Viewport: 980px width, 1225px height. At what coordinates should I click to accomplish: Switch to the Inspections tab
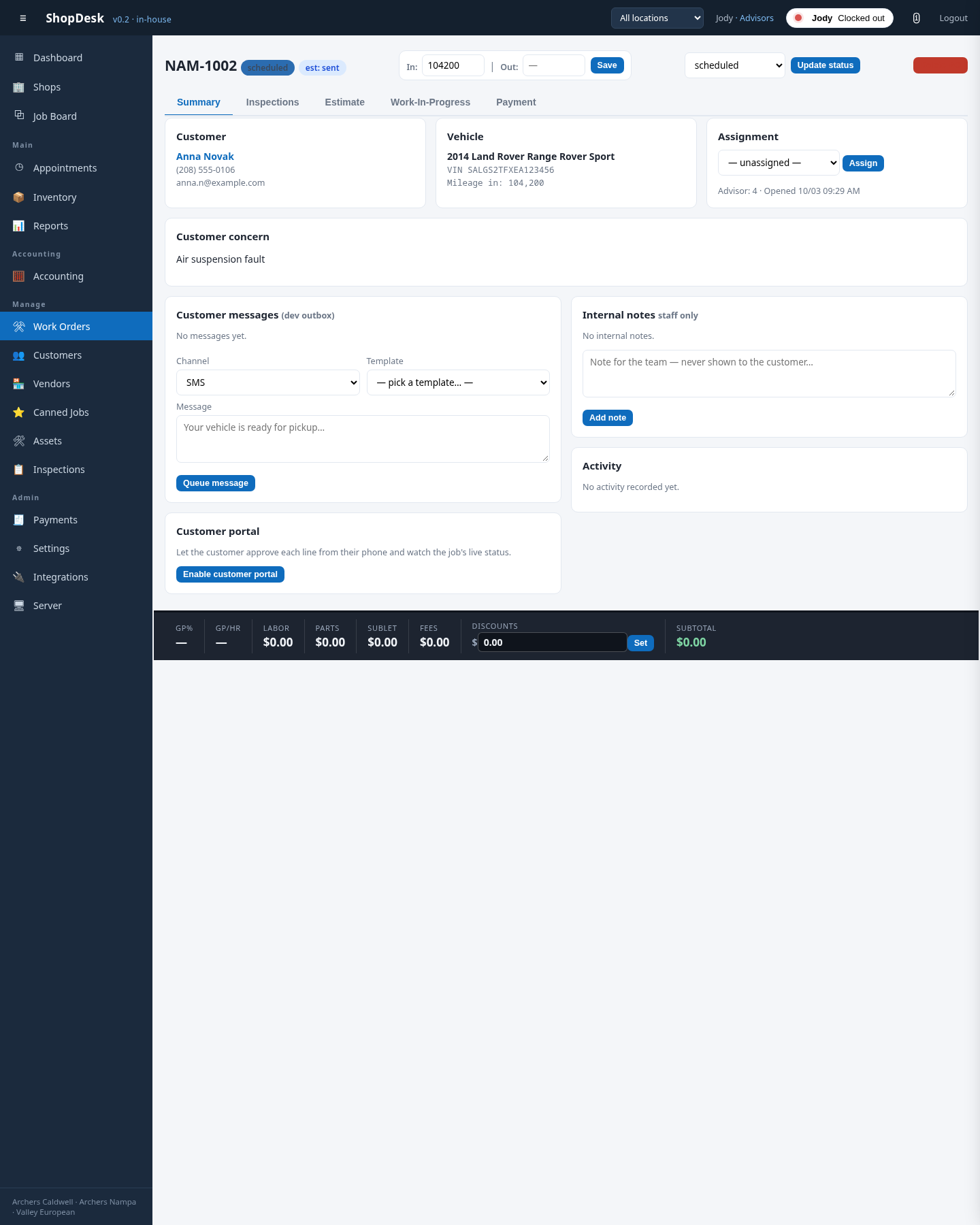[272, 102]
